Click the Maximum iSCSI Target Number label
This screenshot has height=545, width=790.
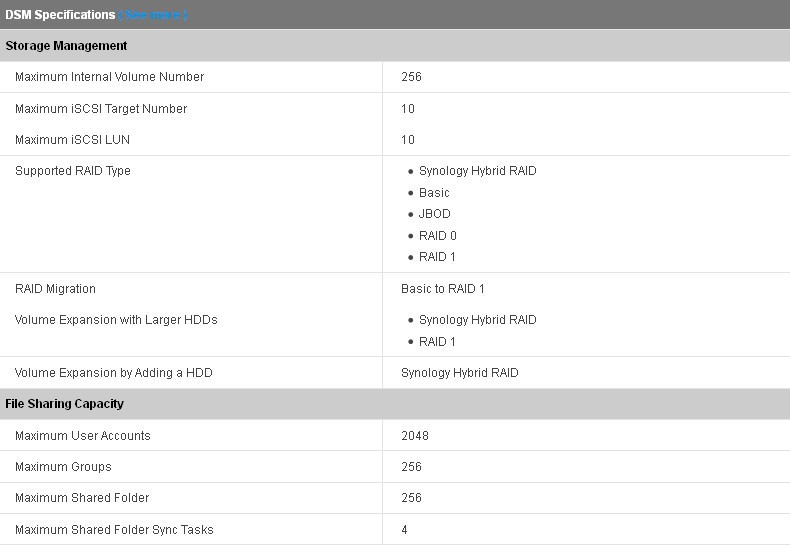[101, 109]
